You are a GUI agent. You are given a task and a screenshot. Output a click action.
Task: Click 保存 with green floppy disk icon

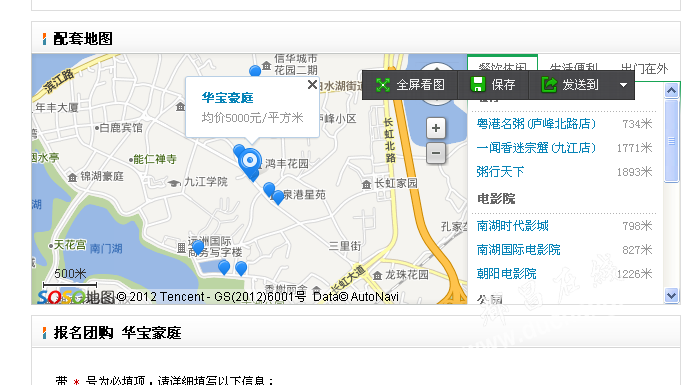(x=493, y=85)
